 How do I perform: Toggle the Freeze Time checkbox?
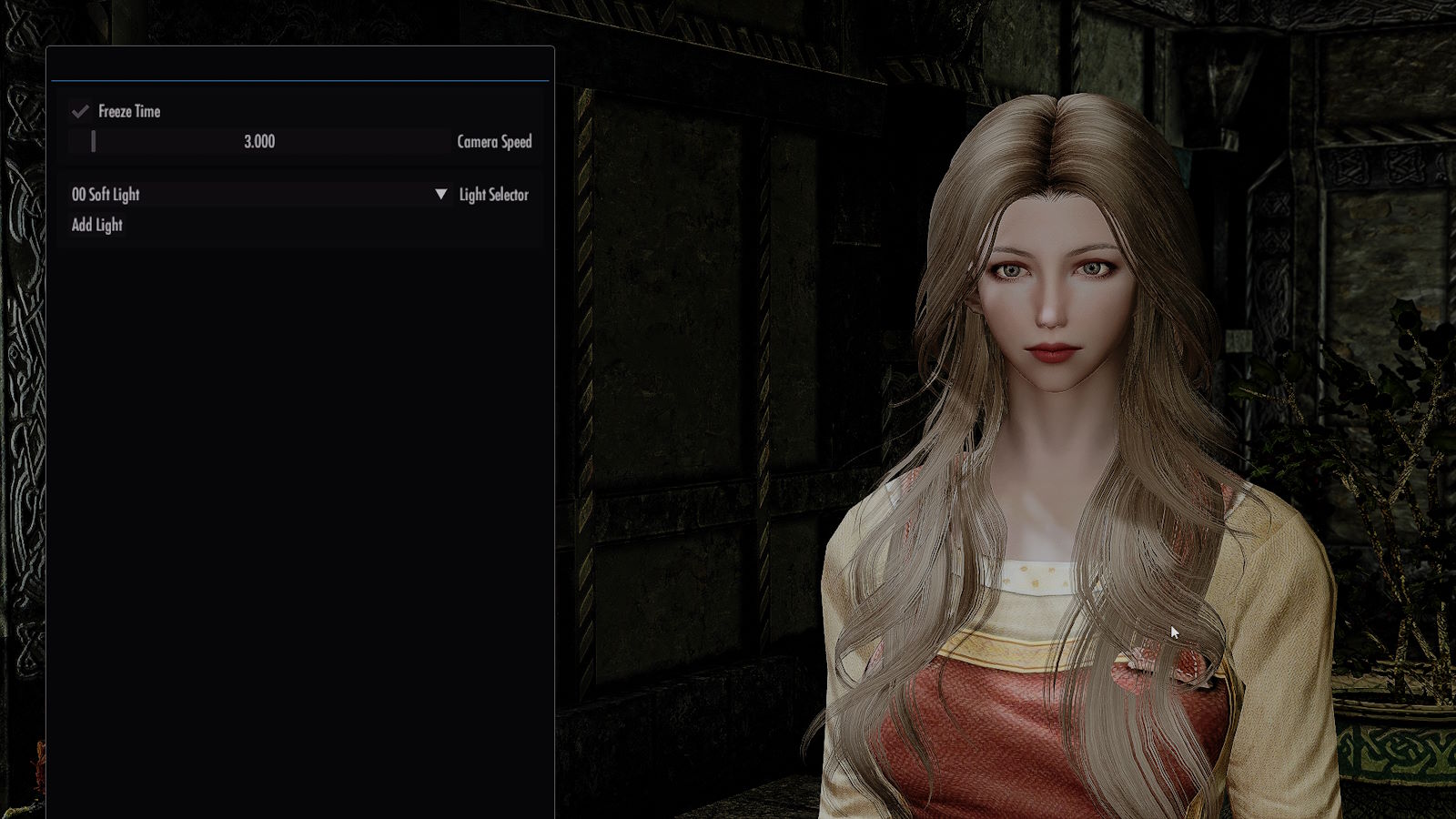pos(80,111)
